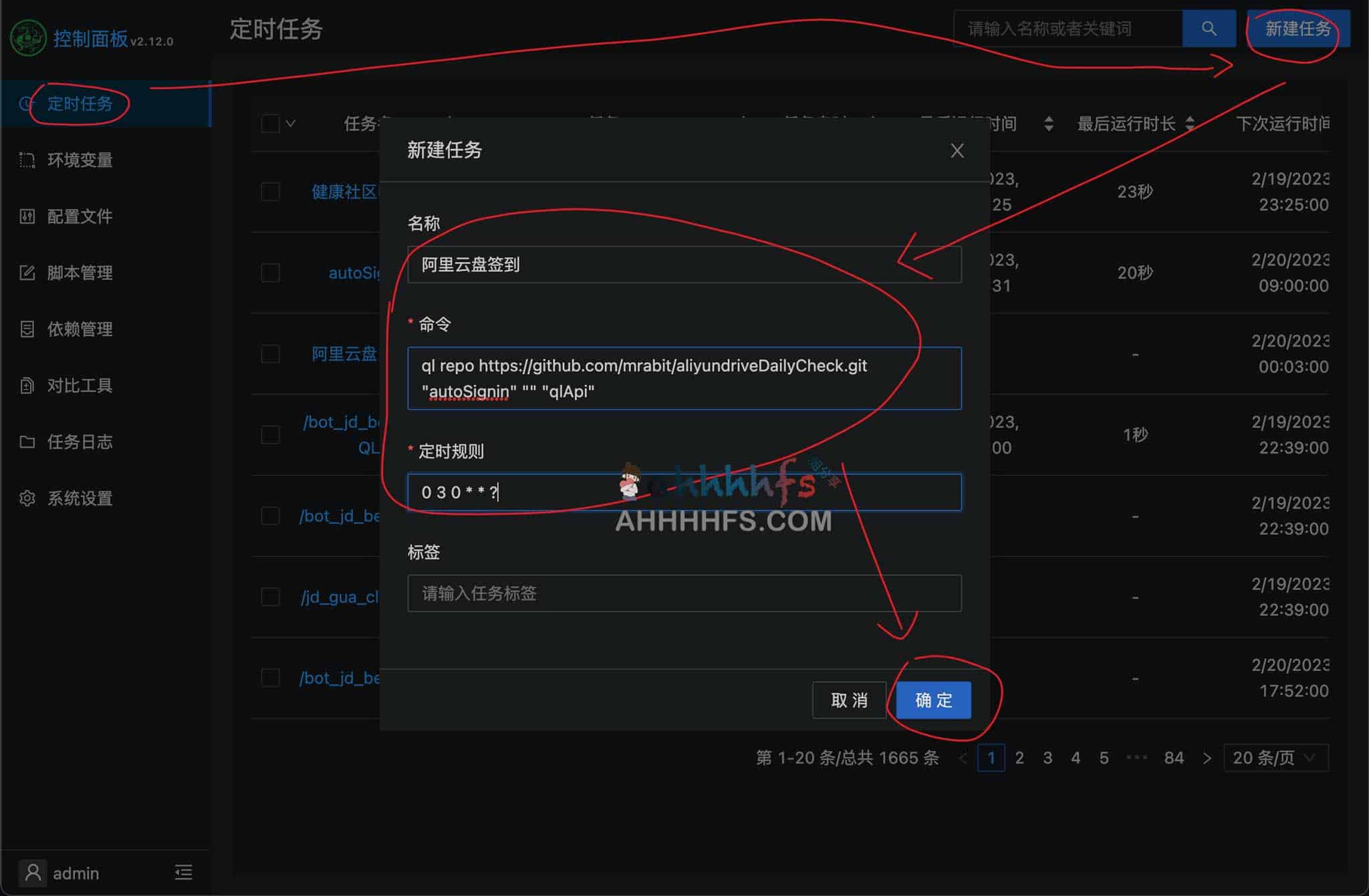Click the 任务日志 folder icon
The image size is (1369, 896).
pyautogui.click(x=27, y=442)
